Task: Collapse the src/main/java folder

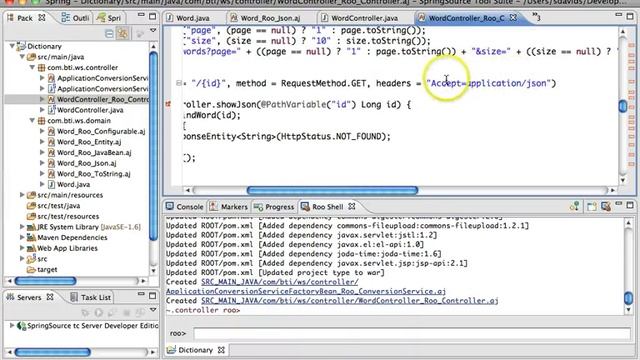Action: pos(22,57)
